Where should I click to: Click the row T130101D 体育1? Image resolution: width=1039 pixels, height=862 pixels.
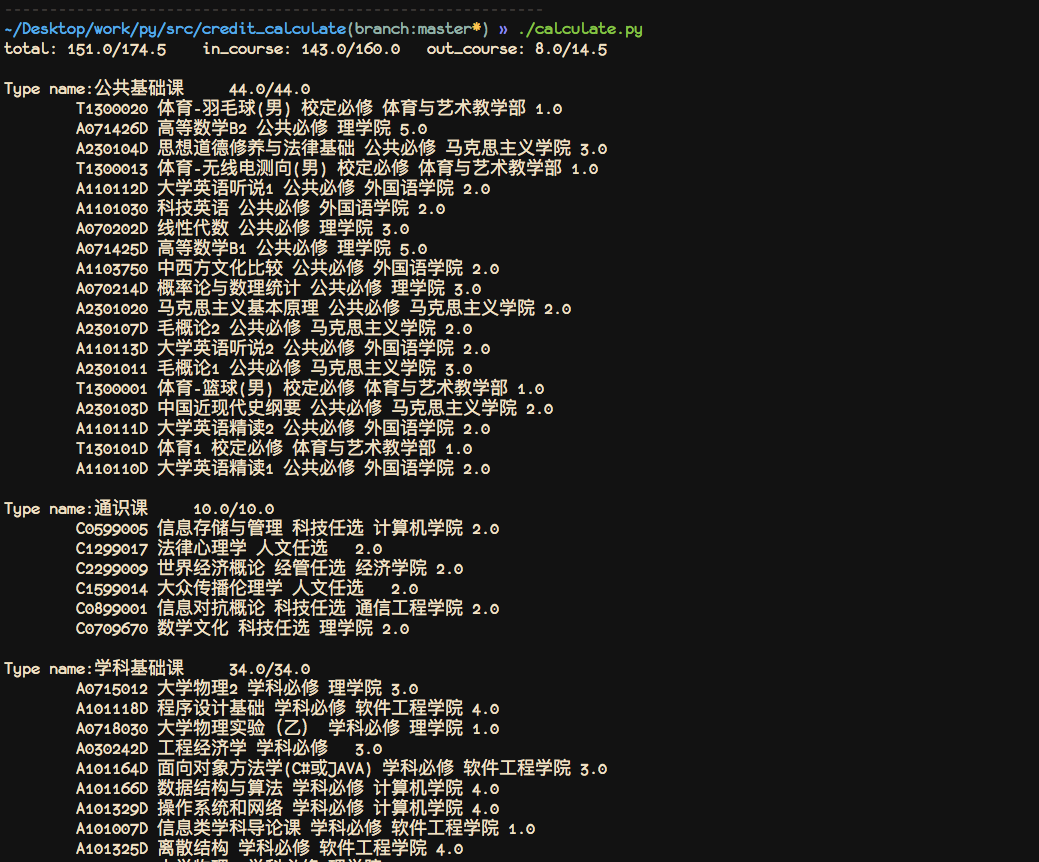(x=274, y=449)
